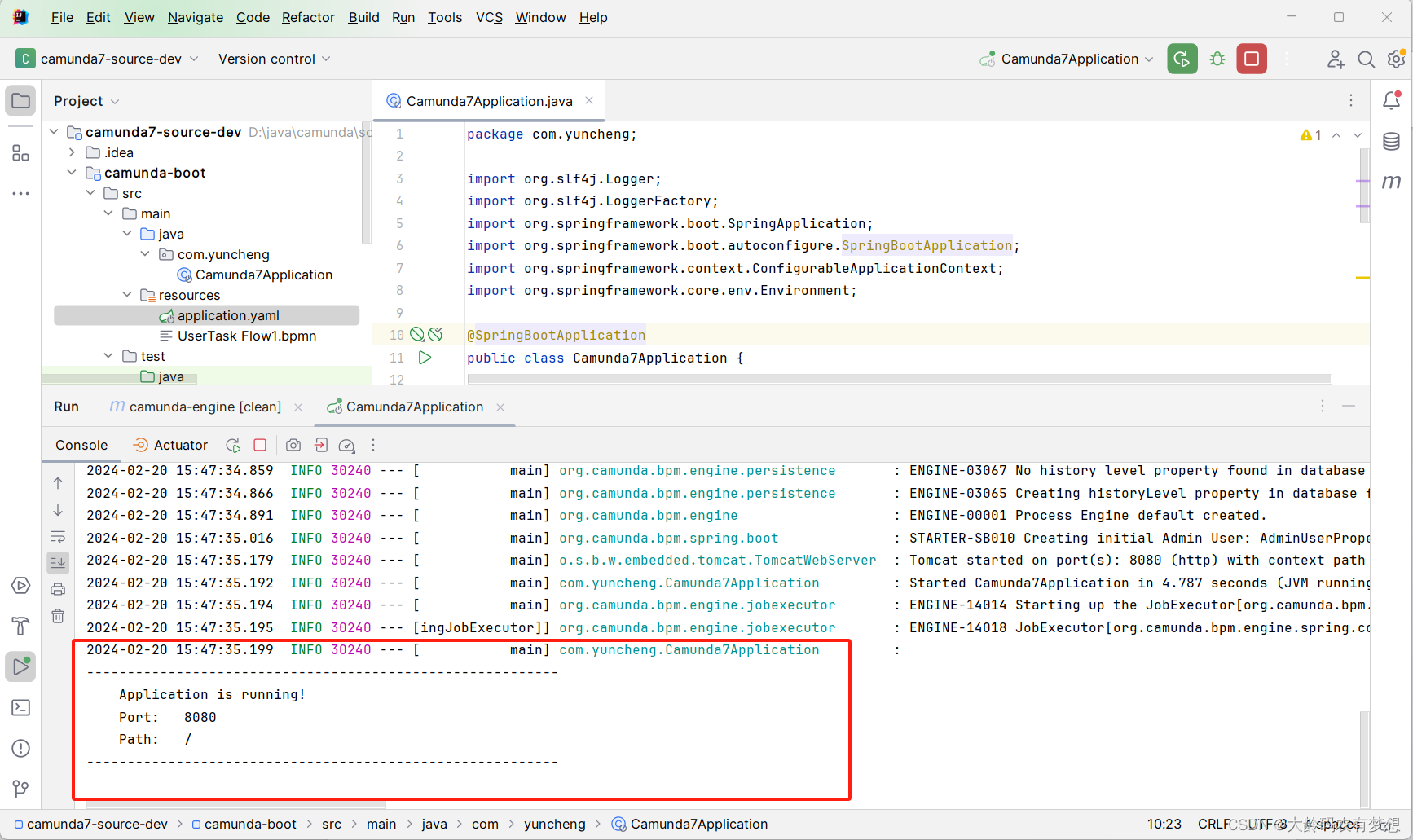
Task: Click the warning indicator in editor
Action: 1311,135
